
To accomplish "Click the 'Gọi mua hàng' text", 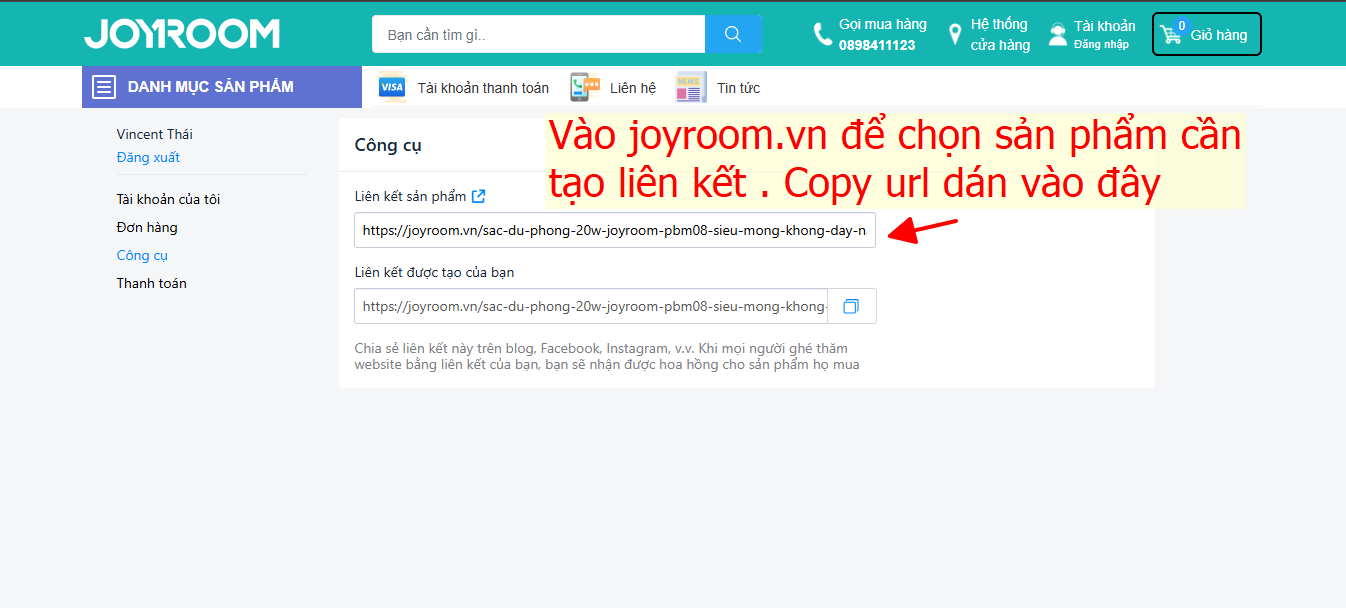I will click(883, 24).
